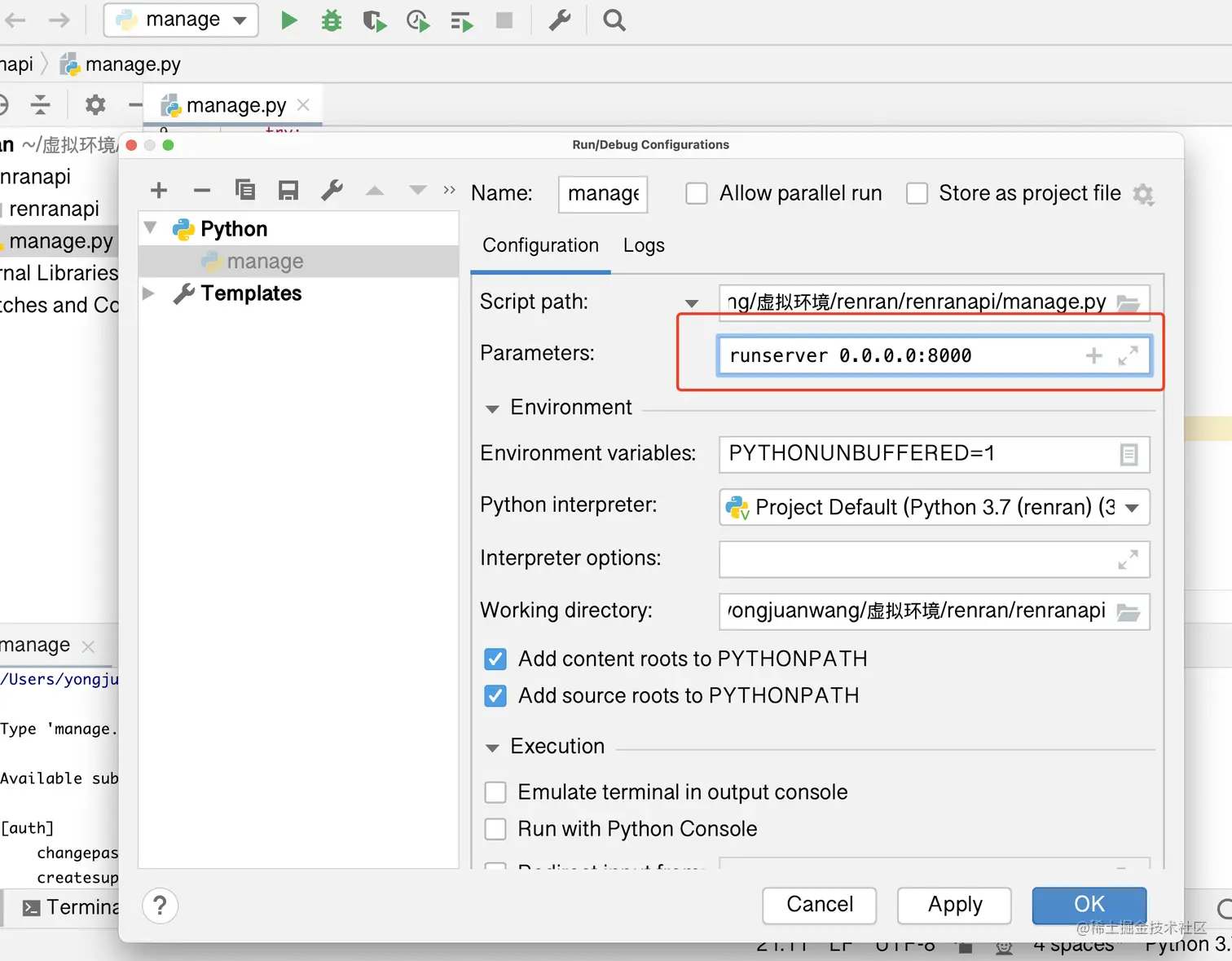Screen dimensions: 1232x961
Task: Collapse the Environment section
Action: click(x=492, y=408)
